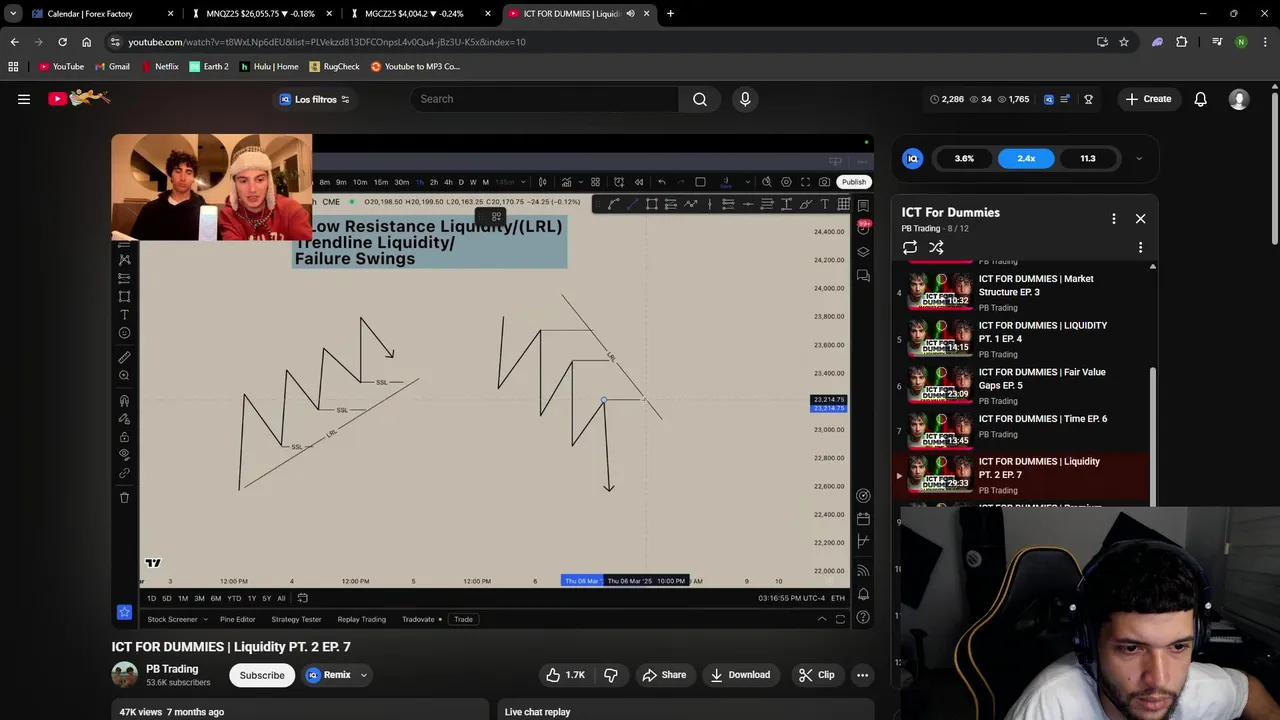Toggle playlist shuffle
Image resolution: width=1280 pixels, height=720 pixels.
[936, 247]
